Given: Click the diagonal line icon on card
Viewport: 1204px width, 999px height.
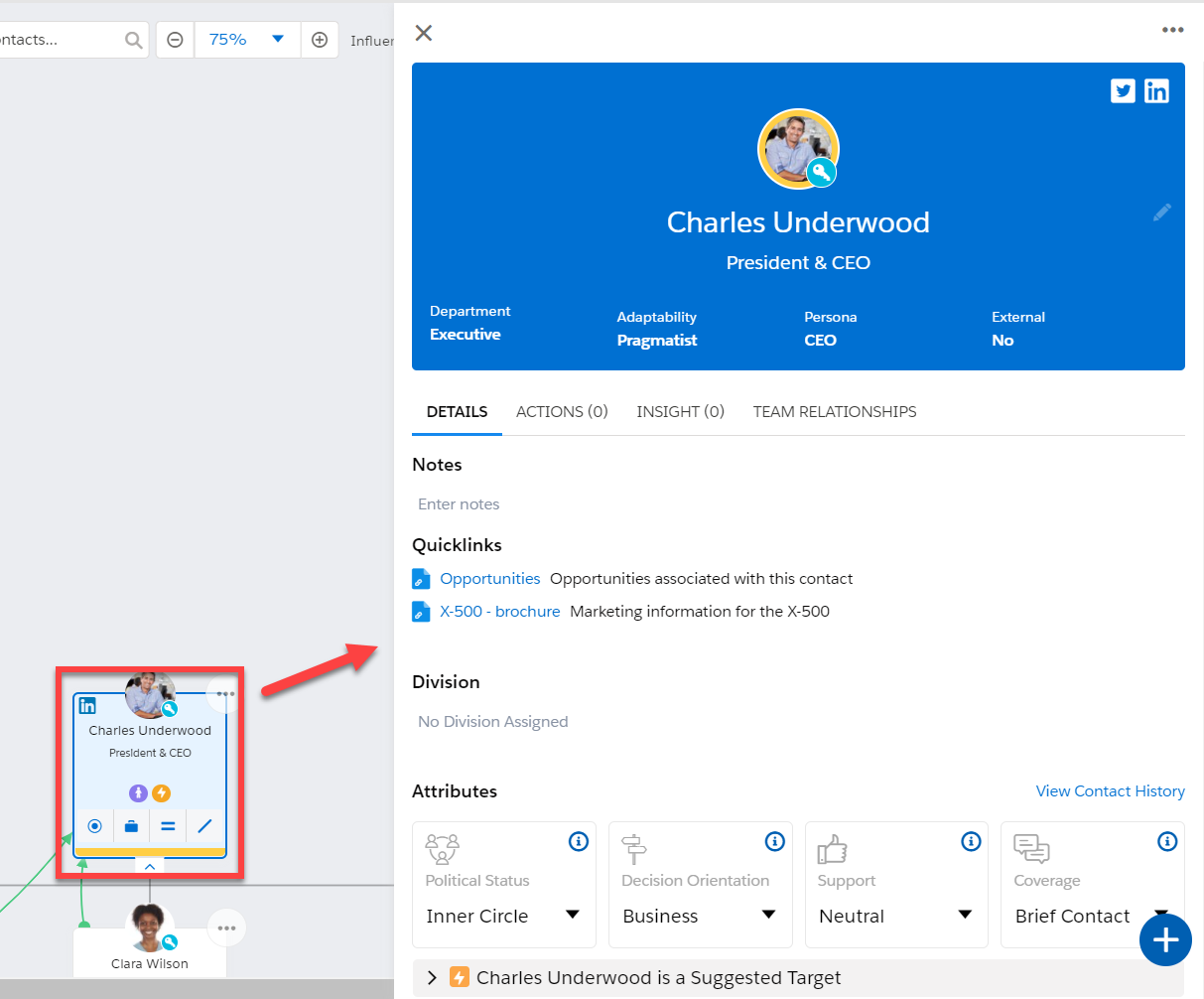Looking at the screenshot, I should [204, 825].
